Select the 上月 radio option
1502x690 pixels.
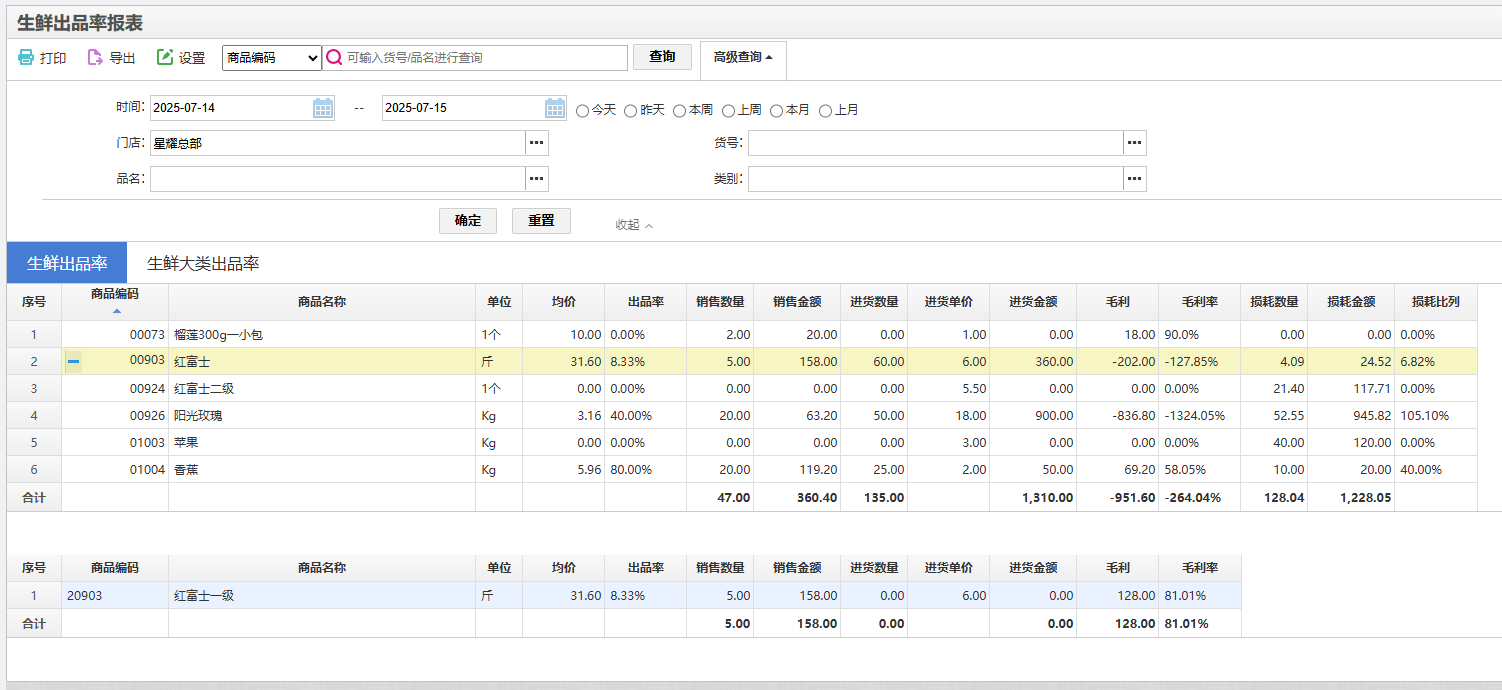(826, 111)
